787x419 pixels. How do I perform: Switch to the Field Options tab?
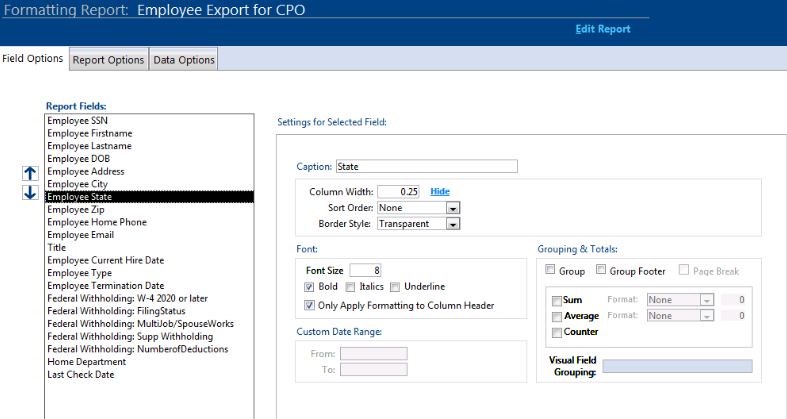(x=33, y=59)
